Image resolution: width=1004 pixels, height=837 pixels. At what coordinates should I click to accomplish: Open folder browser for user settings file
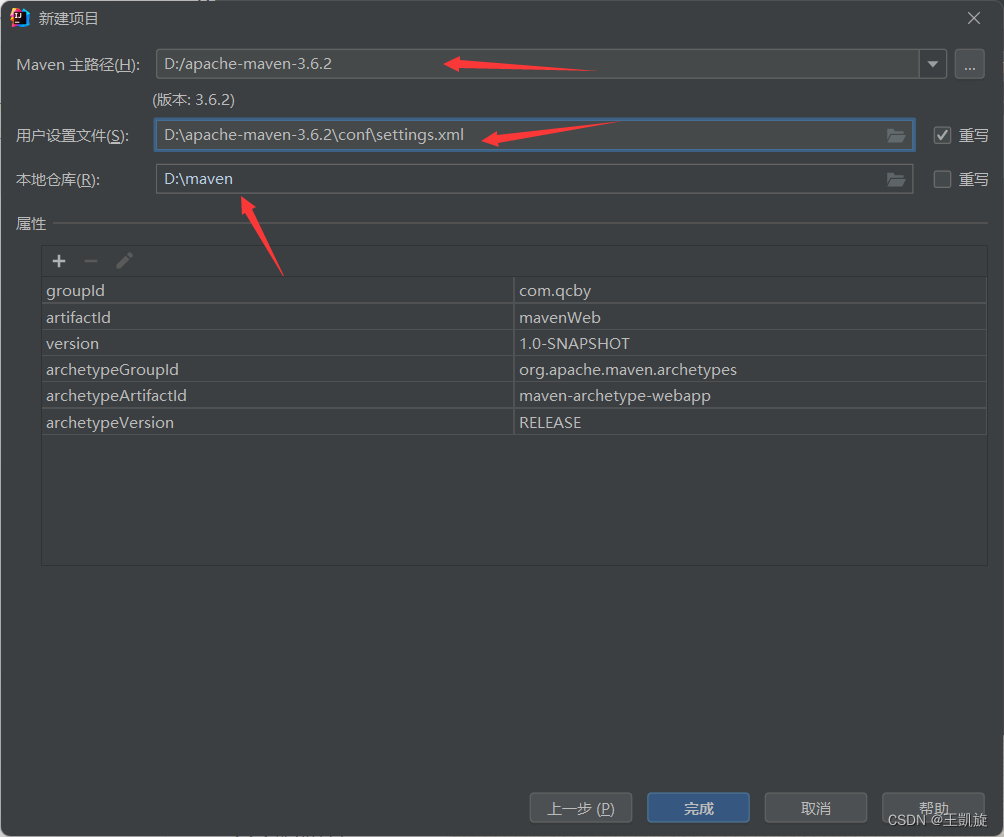pyautogui.click(x=895, y=135)
